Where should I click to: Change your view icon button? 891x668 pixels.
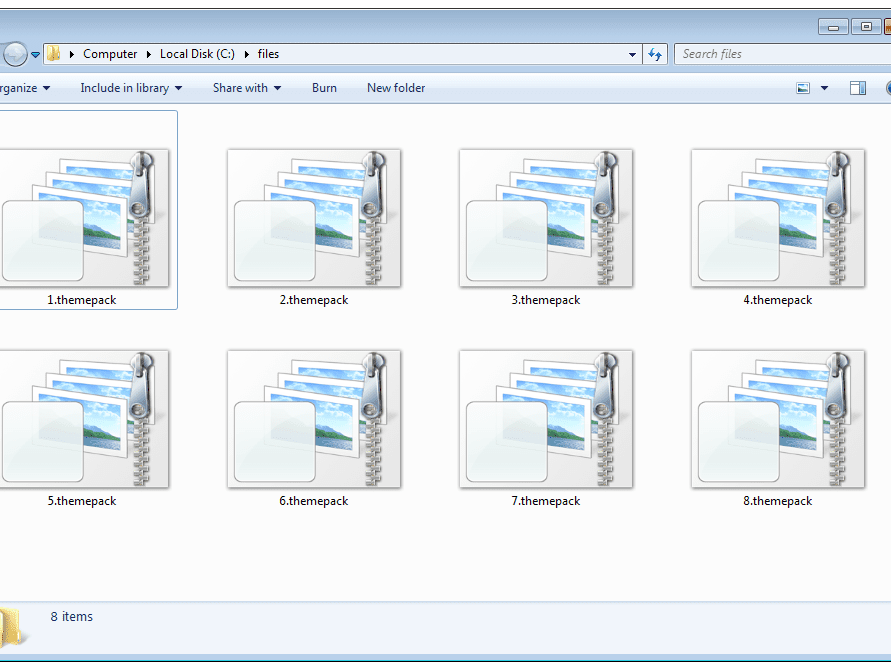pos(803,88)
